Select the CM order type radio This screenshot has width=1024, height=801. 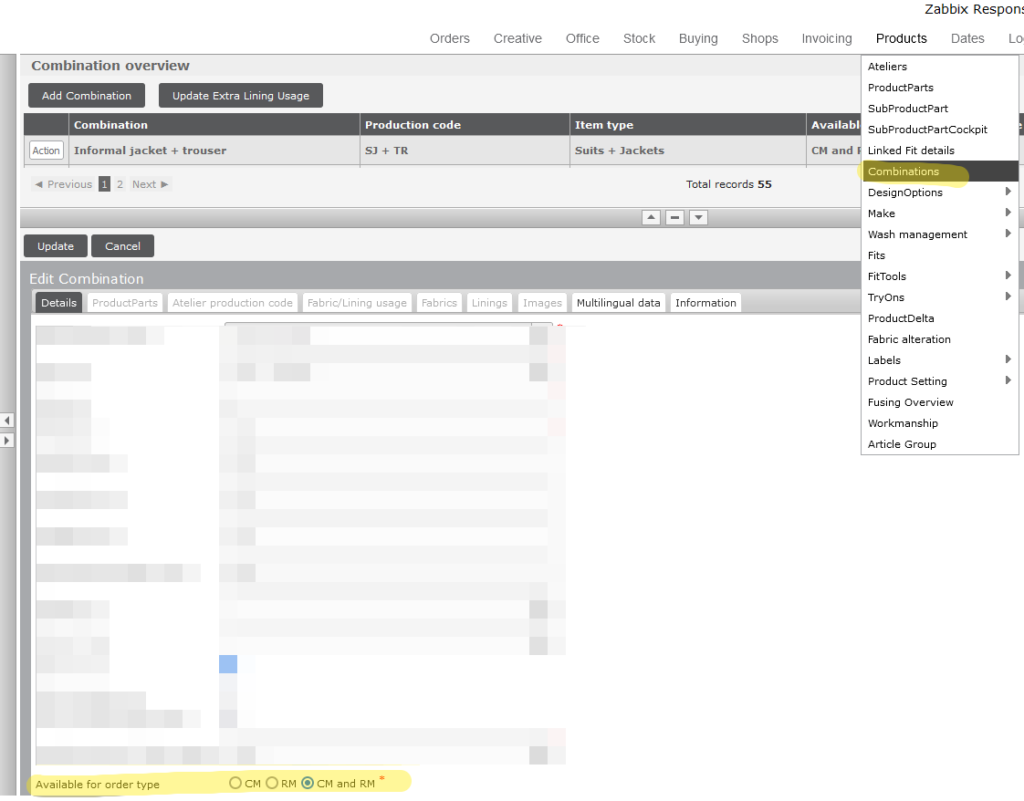pos(235,783)
